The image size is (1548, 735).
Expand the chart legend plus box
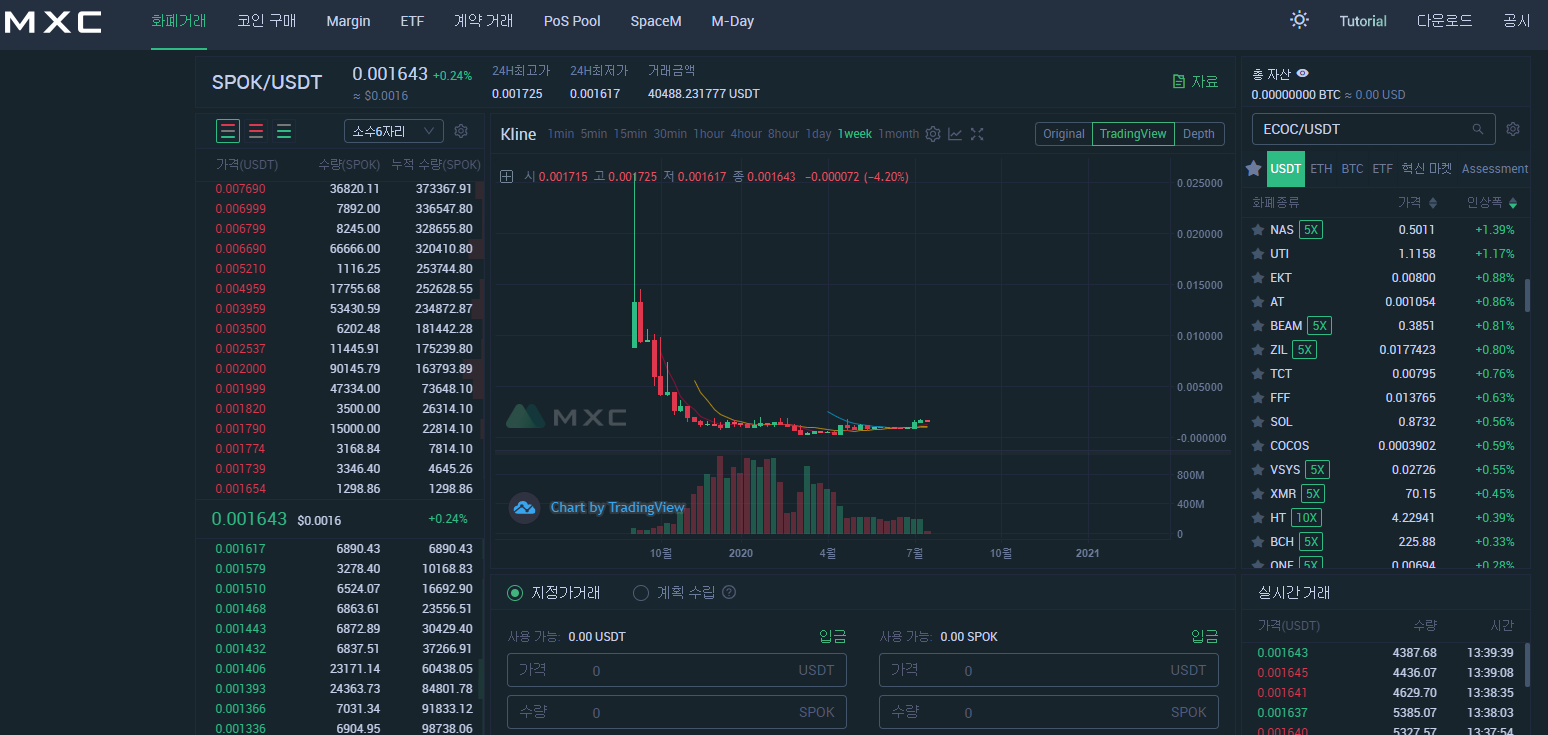click(507, 177)
